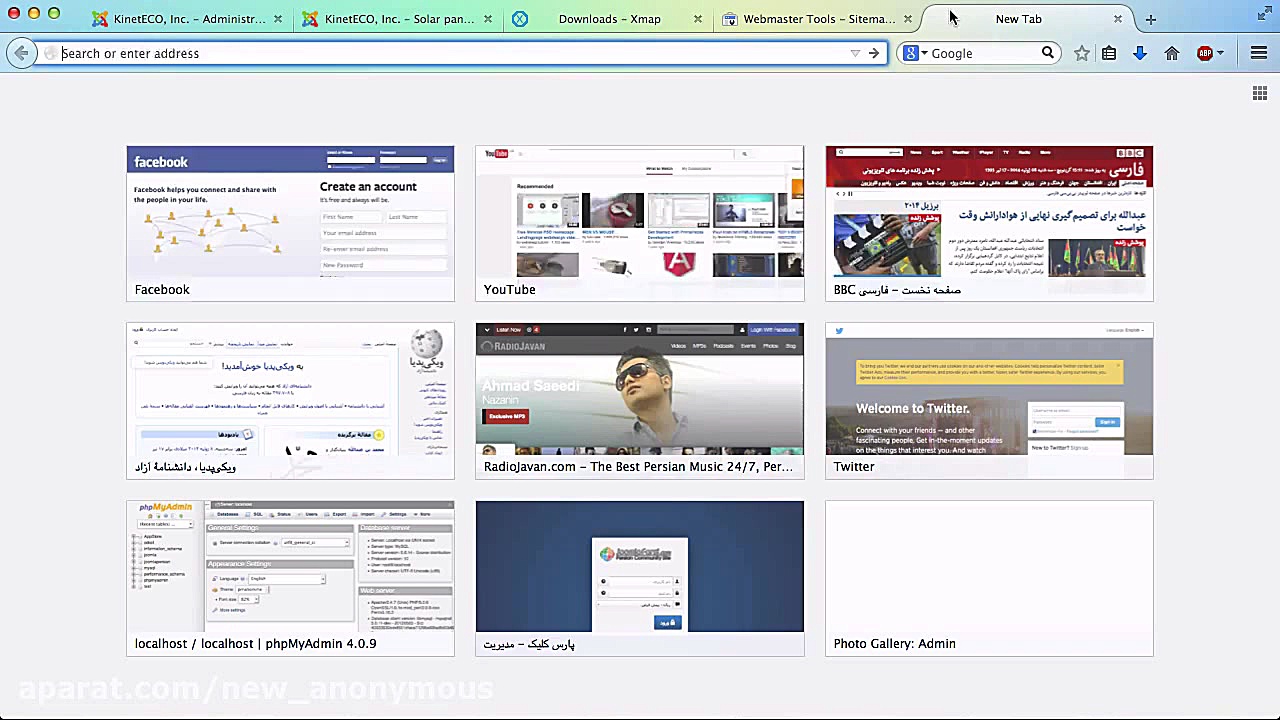This screenshot has width=1280, height=720.
Task: Click the search magnifier icon
Action: coord(1047,53)
